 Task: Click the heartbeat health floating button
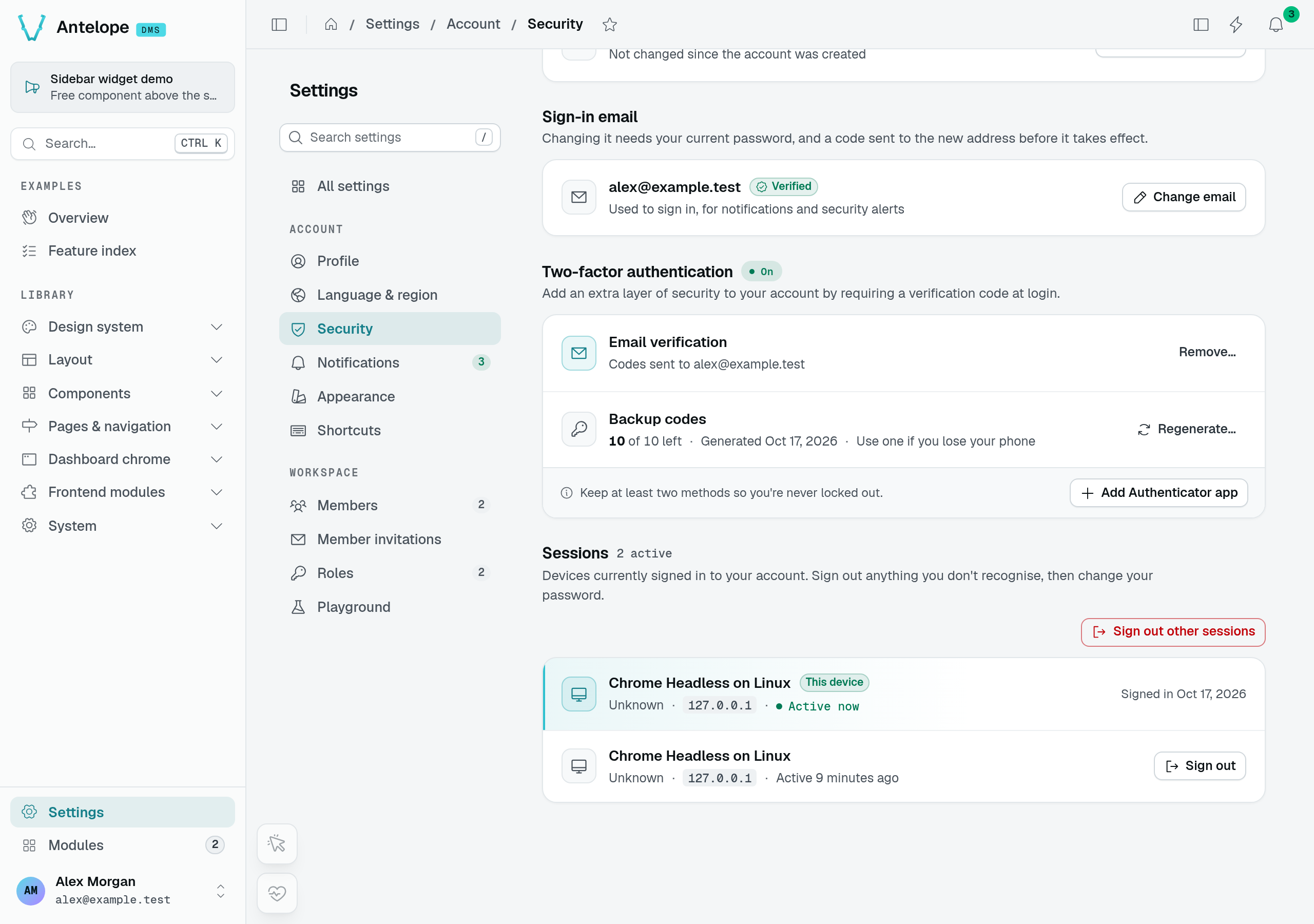(277, 893)
